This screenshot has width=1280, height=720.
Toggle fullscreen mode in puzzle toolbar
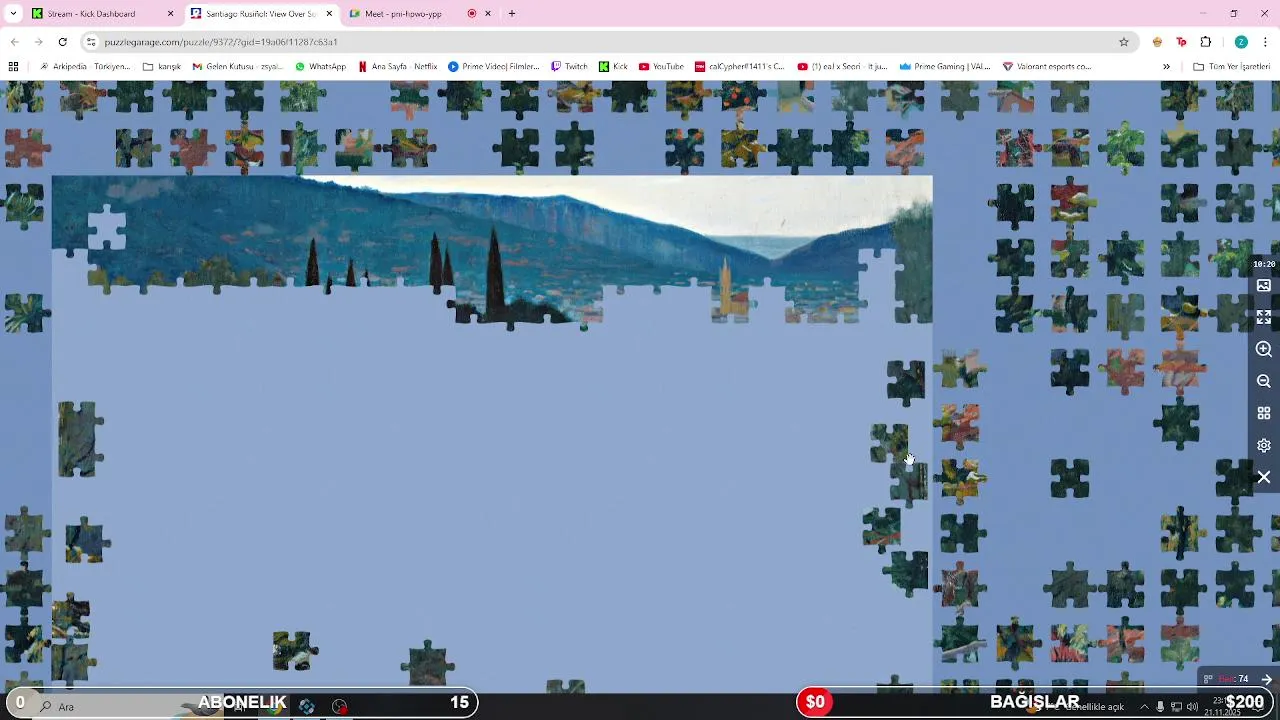(x=1264, y=317)
